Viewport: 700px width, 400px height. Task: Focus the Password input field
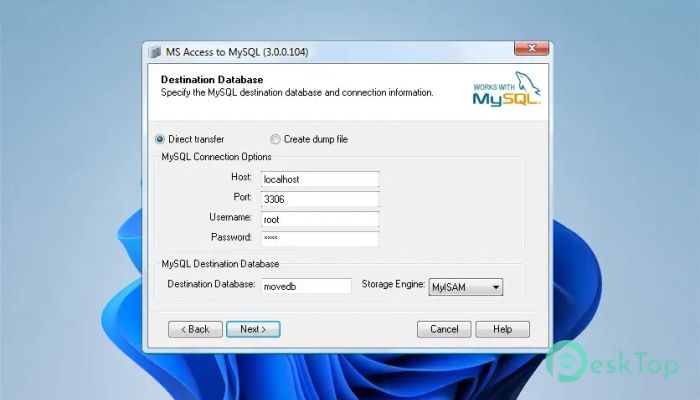pos(320,238)
